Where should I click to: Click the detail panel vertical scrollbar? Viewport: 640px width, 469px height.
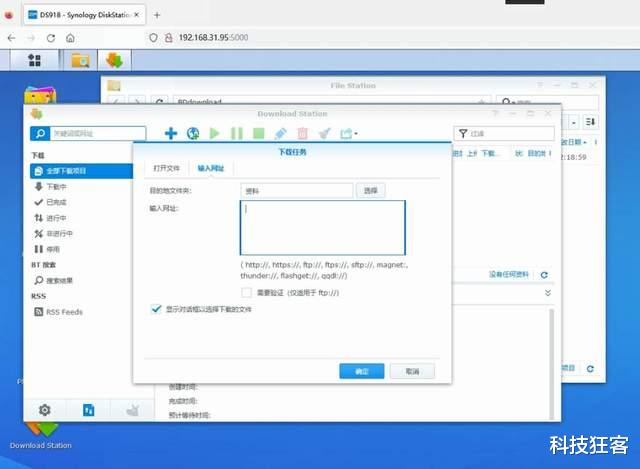(x=551, y=363)
